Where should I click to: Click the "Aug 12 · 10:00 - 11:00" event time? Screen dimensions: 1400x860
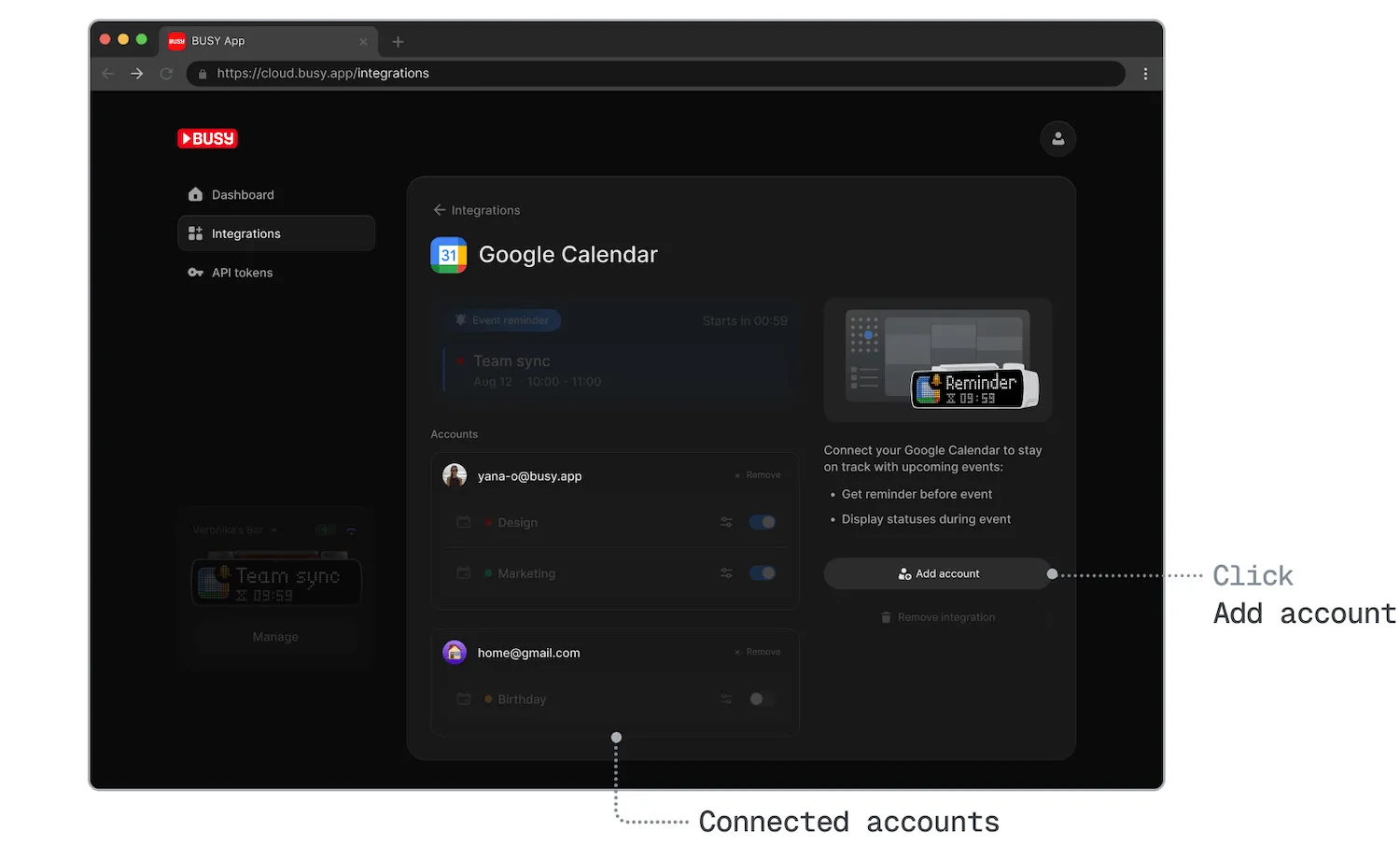537,382
